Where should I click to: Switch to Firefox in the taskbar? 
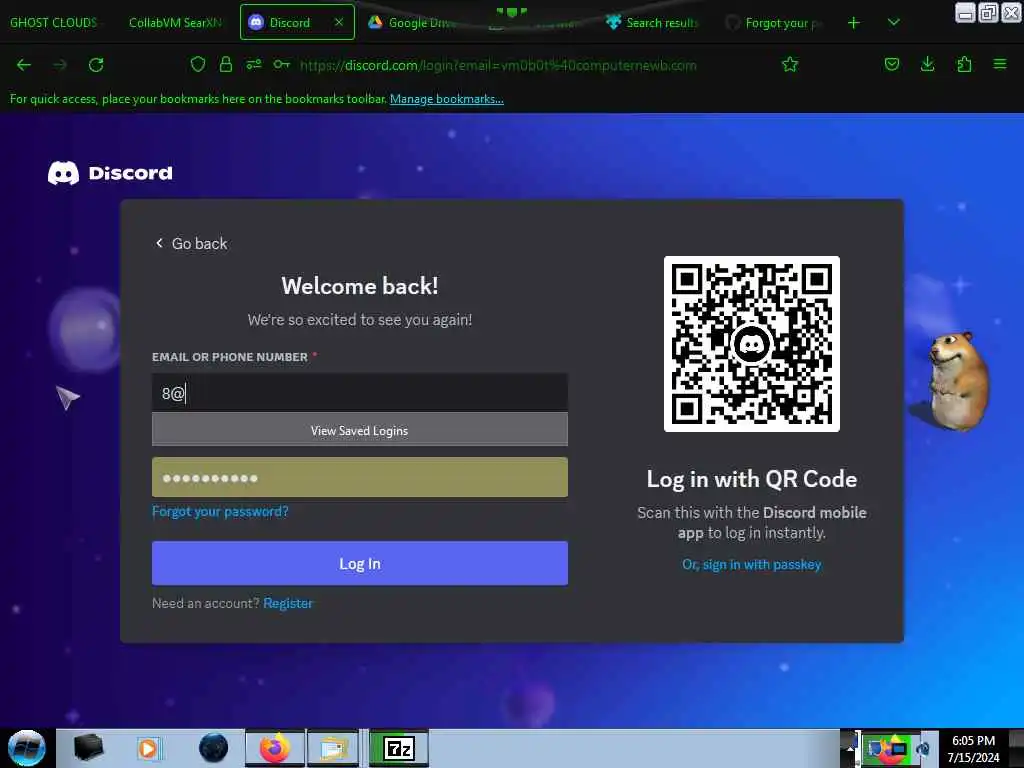click(275, 748)
